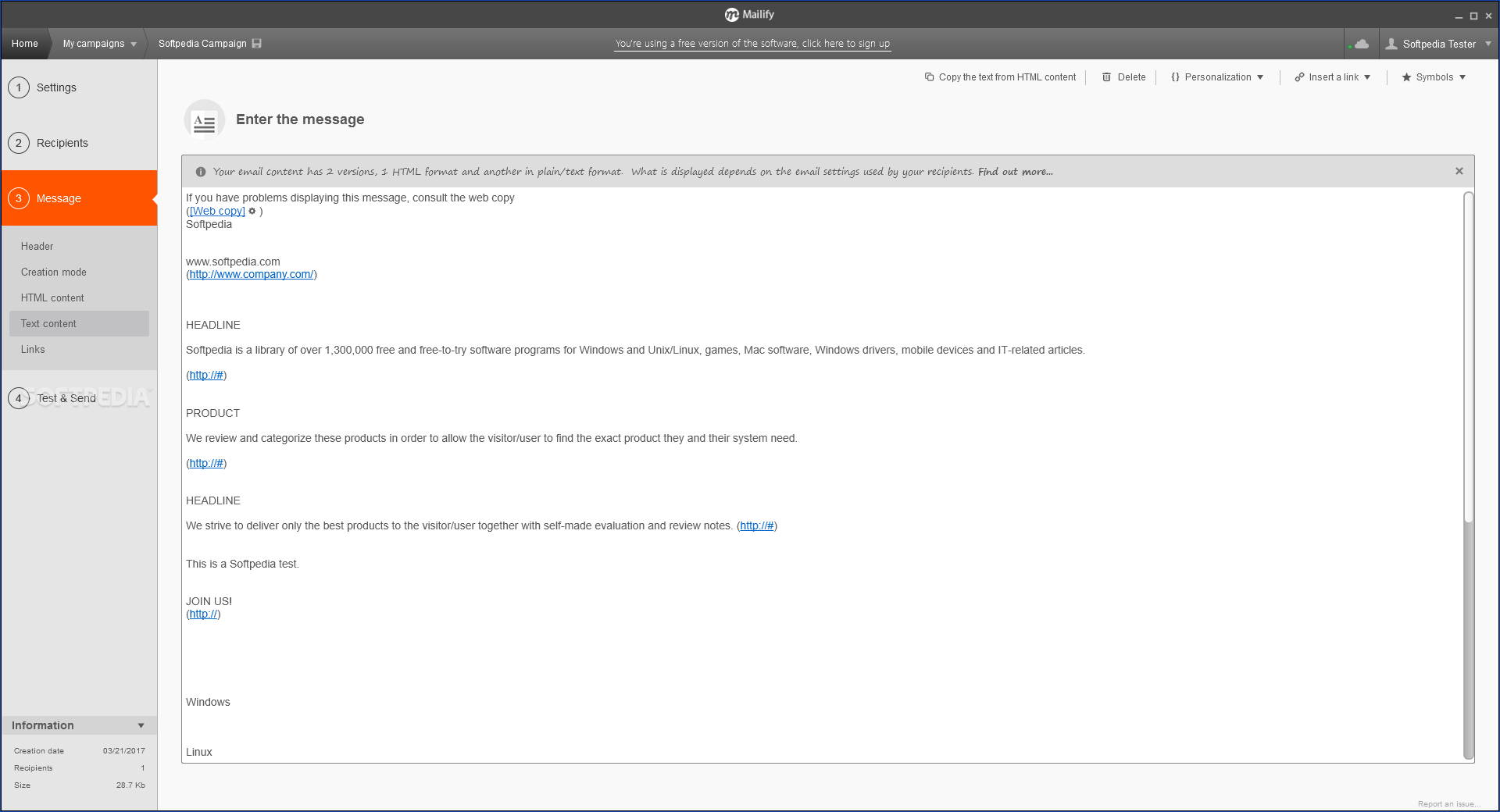This screenshot has height=812, width=1500.
Task: Click in the message text at 'This is a Softpedia test.'
Action: click(242, 564)
